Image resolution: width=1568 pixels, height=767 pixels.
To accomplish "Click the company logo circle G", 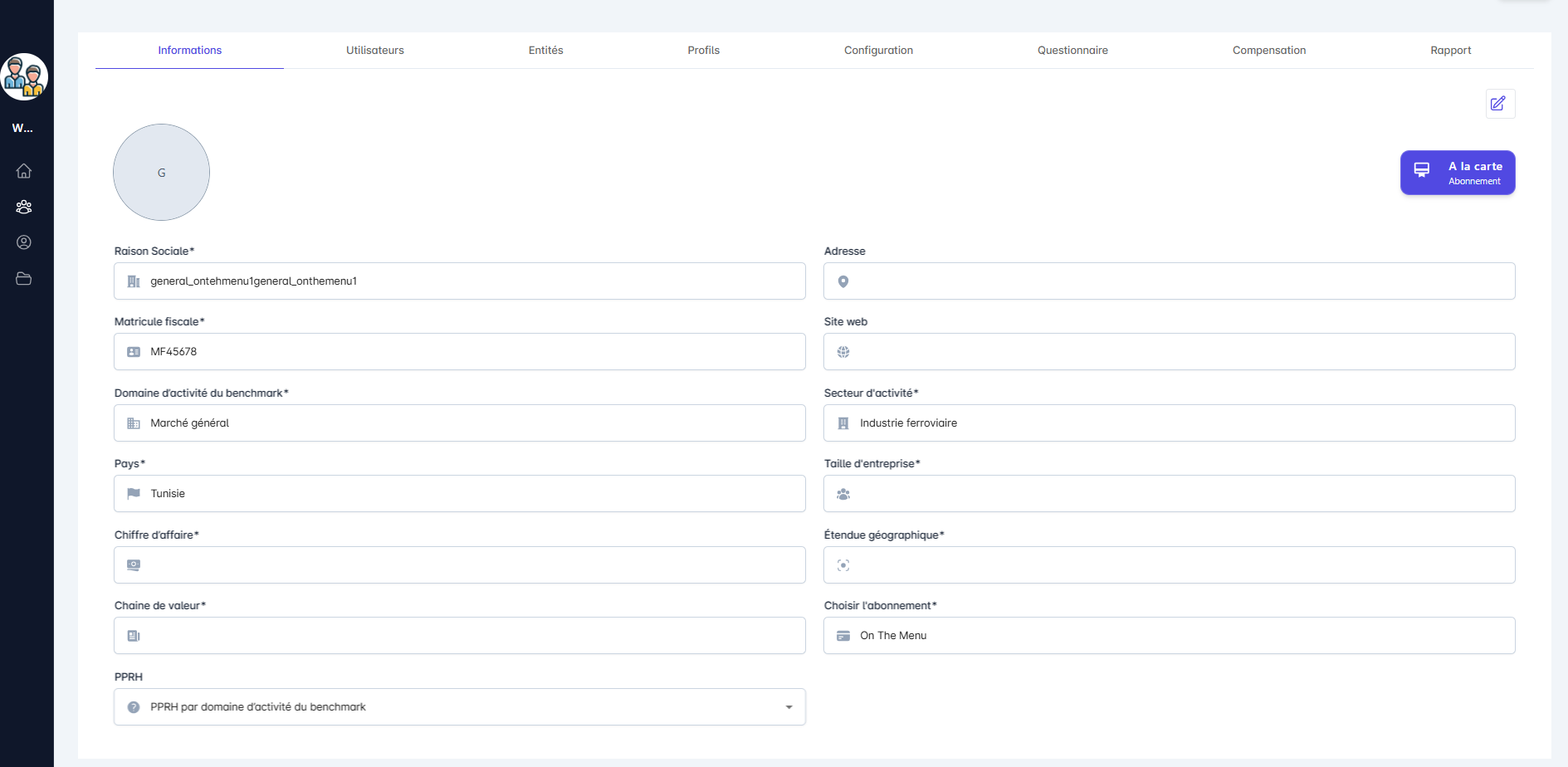I will [161, 173].
